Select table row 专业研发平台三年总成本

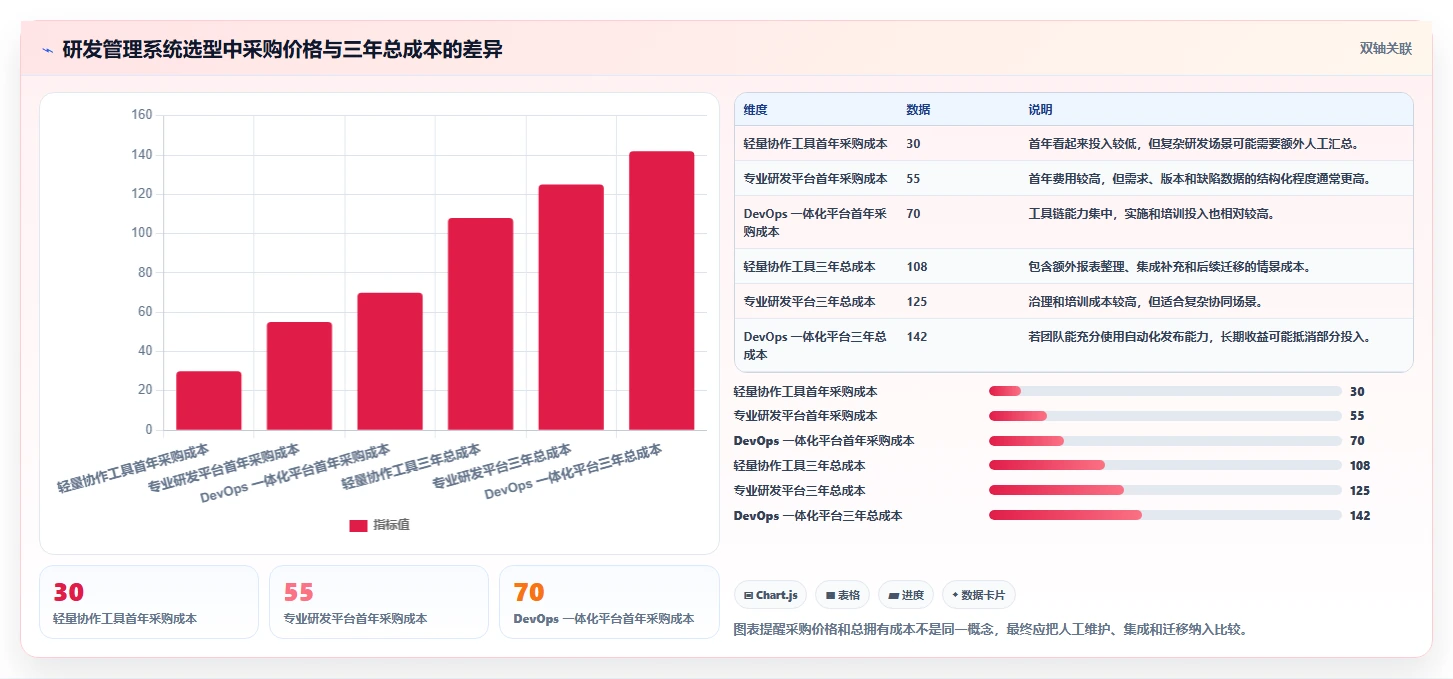point(1074,302)
